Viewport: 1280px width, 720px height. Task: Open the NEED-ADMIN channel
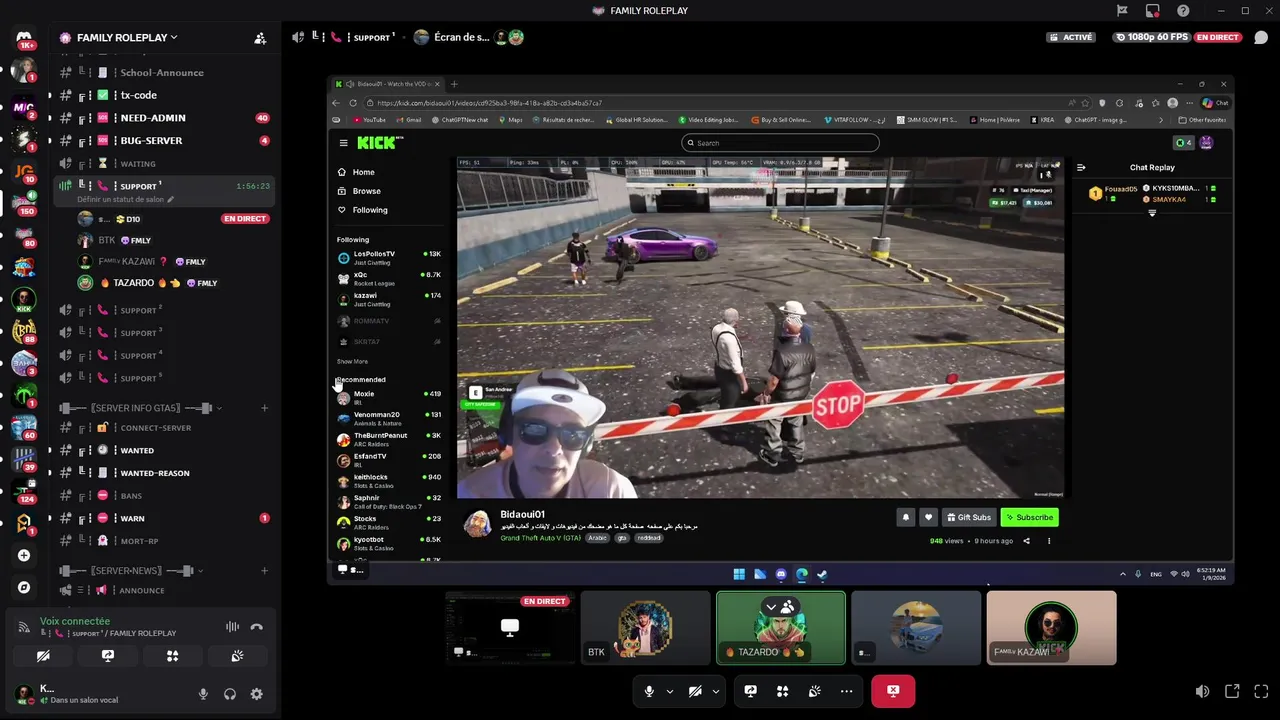[x=164, y=118]
